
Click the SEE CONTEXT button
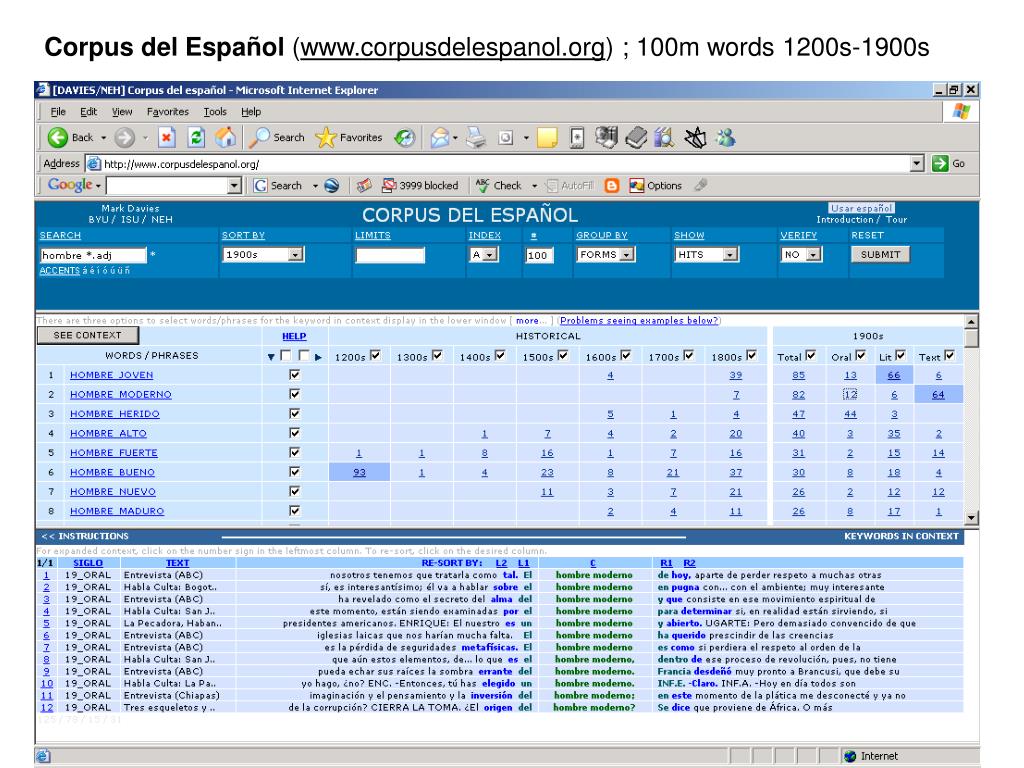88,336
